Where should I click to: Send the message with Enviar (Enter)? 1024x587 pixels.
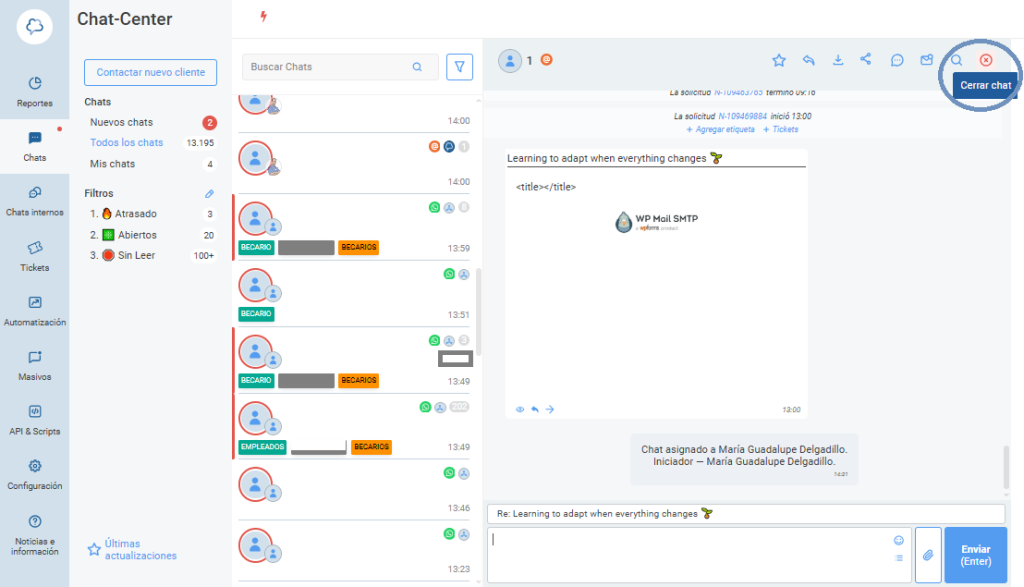[974, 555]
